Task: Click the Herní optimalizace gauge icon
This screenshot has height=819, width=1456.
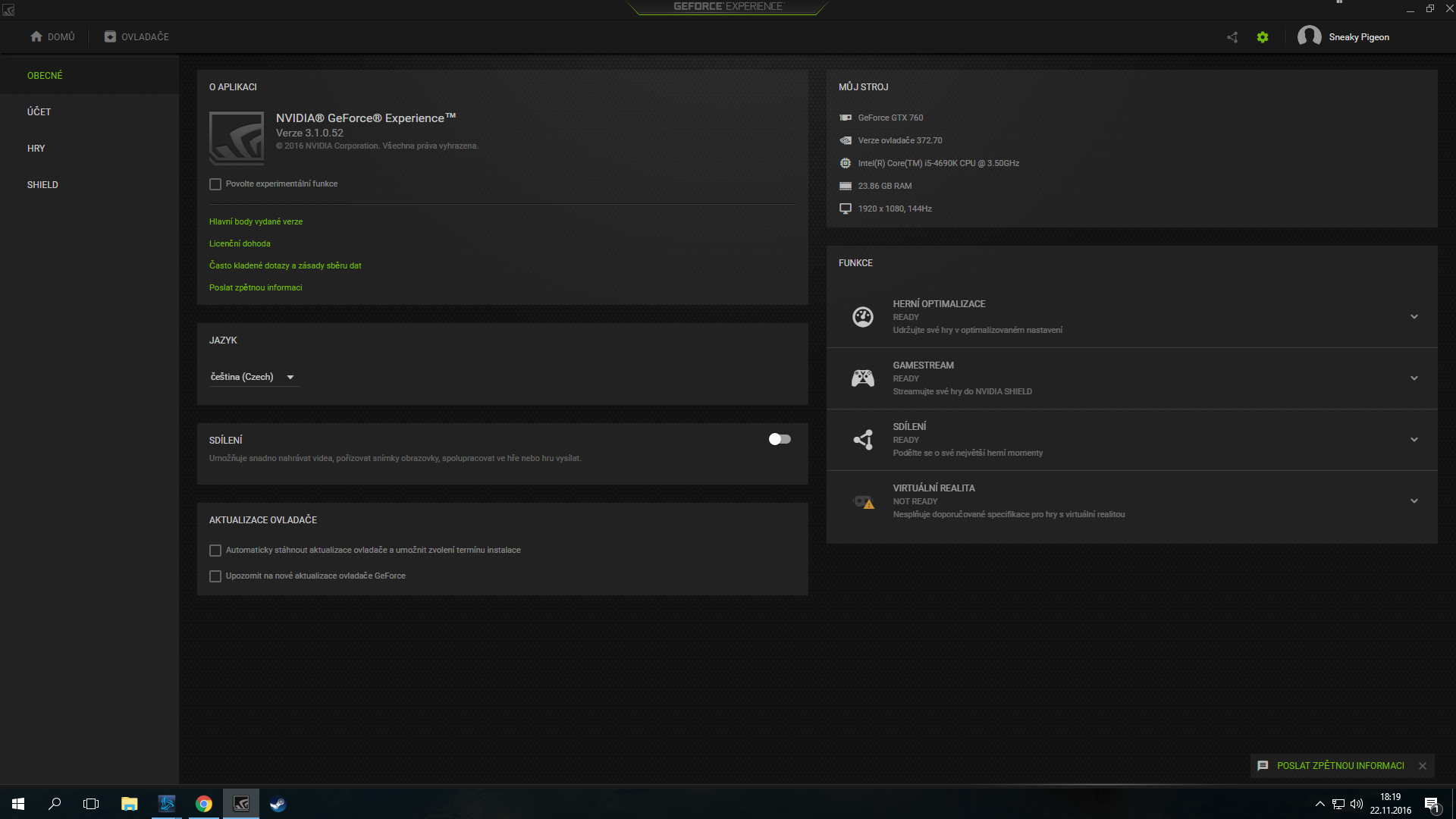Action: click(x=863, y=317)
